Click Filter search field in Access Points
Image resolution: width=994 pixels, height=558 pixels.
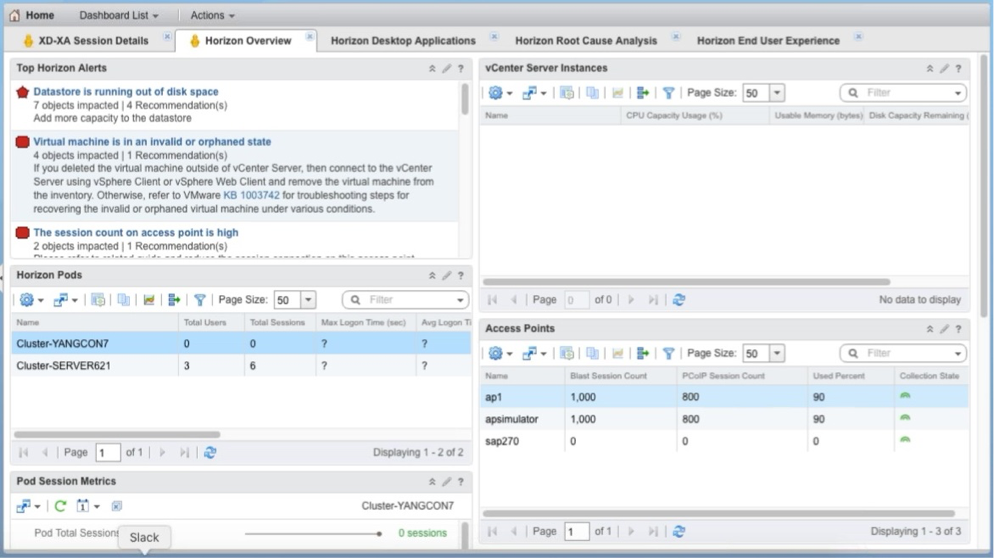[903, 353]
